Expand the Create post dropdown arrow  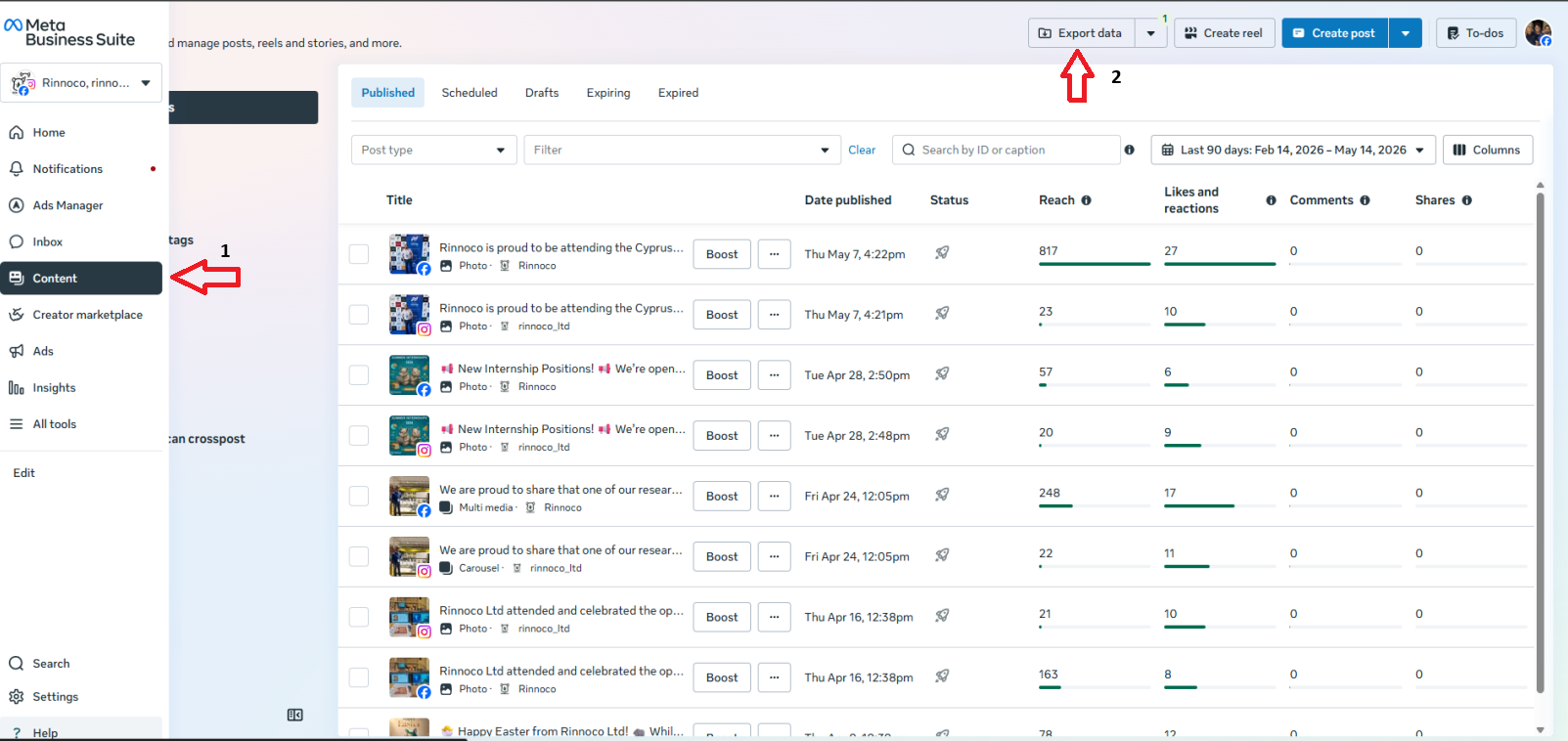pos(1406,33)
